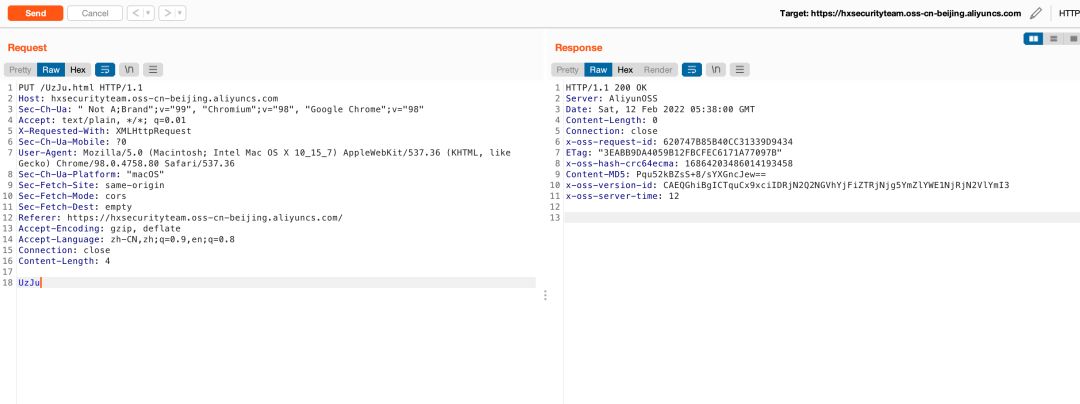Go back to previous request in history
1080x404 pixels.
coord(135,13)
